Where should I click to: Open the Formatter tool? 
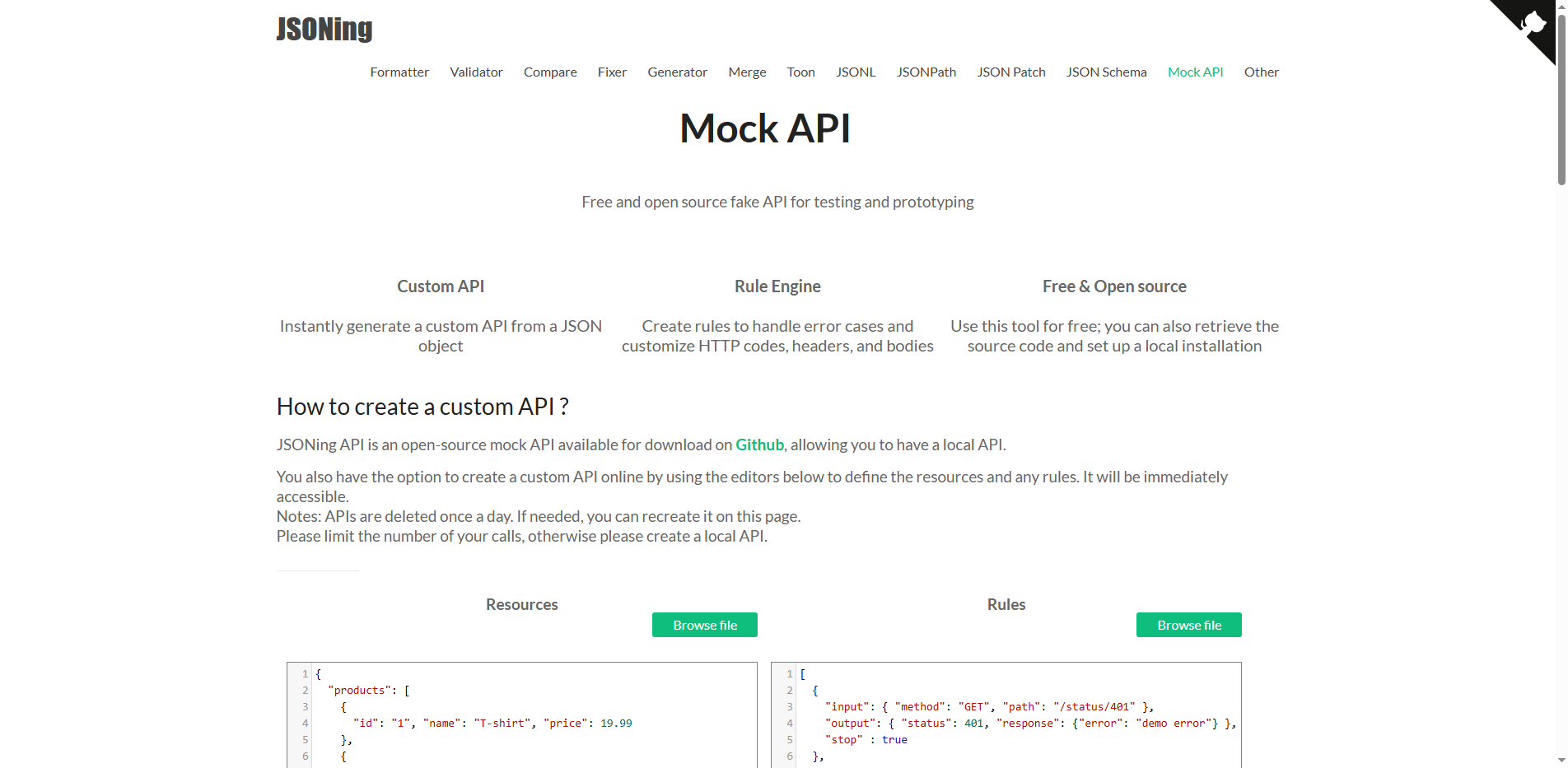pos(399,72)
